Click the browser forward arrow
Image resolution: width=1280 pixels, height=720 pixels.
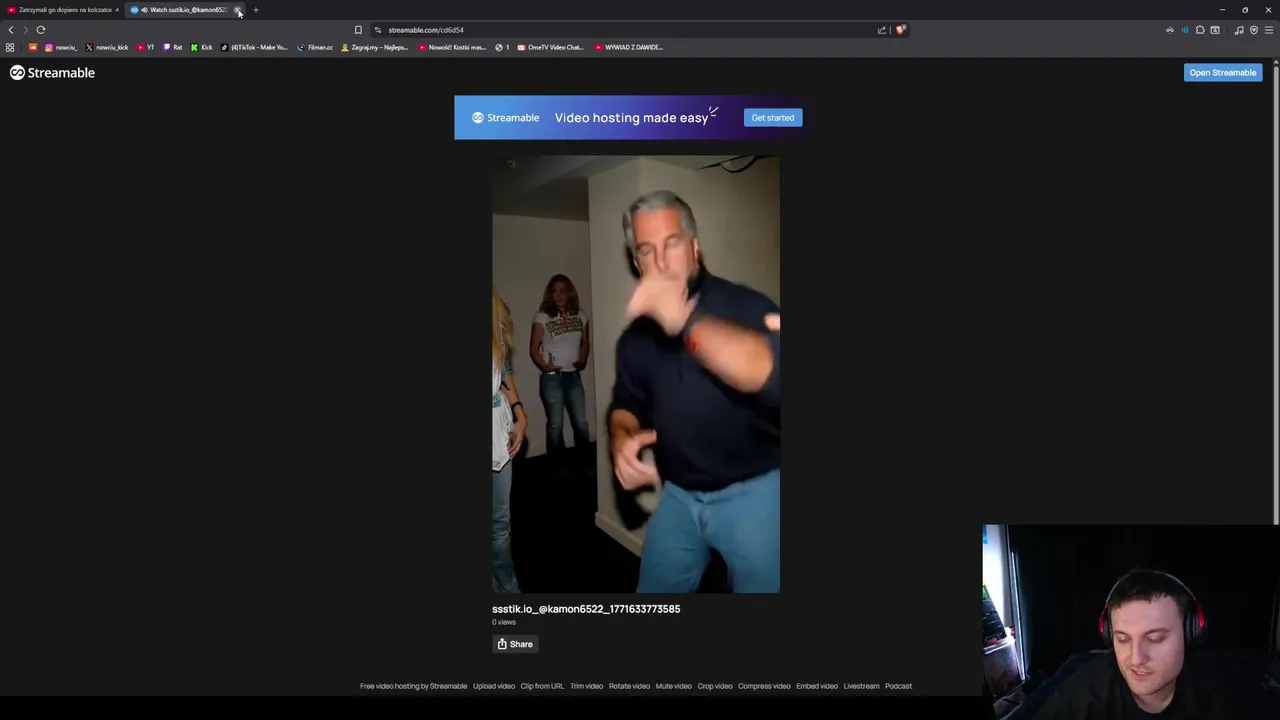pyautogui.click(x=25, y=30)
